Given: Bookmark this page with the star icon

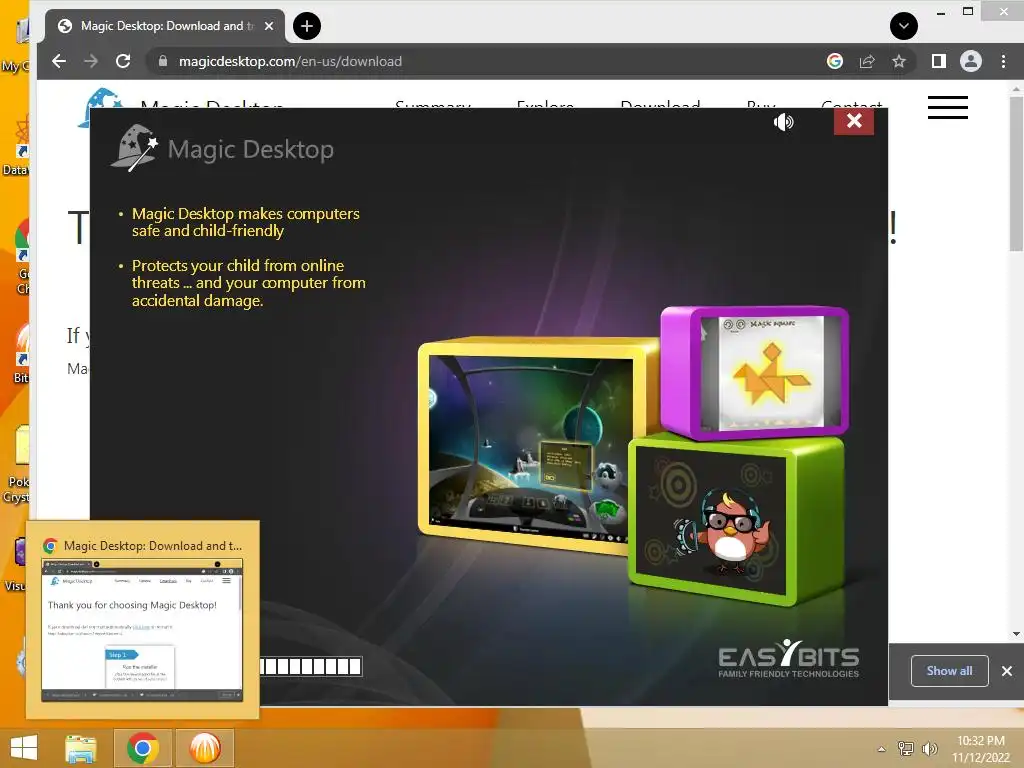Looking at the screenshot, I should 899,61.
